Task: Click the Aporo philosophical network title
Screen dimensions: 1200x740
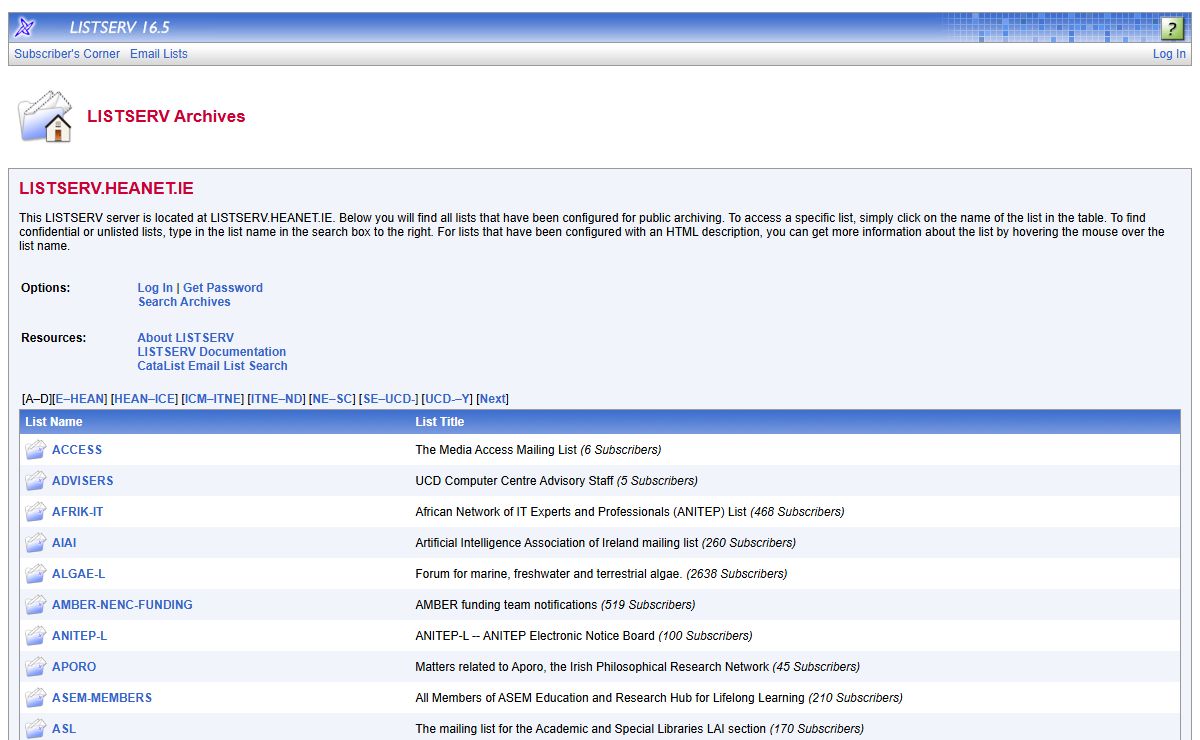Action: 592,667
